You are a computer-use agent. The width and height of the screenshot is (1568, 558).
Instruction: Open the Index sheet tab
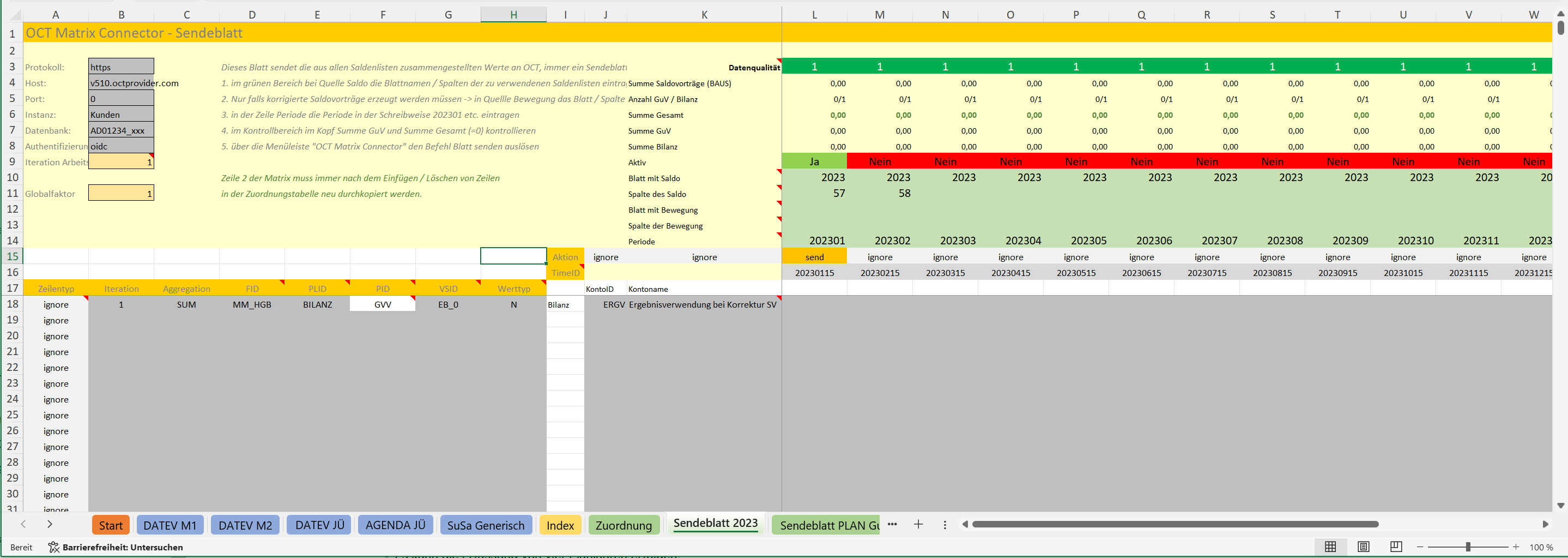coord(559,525)
